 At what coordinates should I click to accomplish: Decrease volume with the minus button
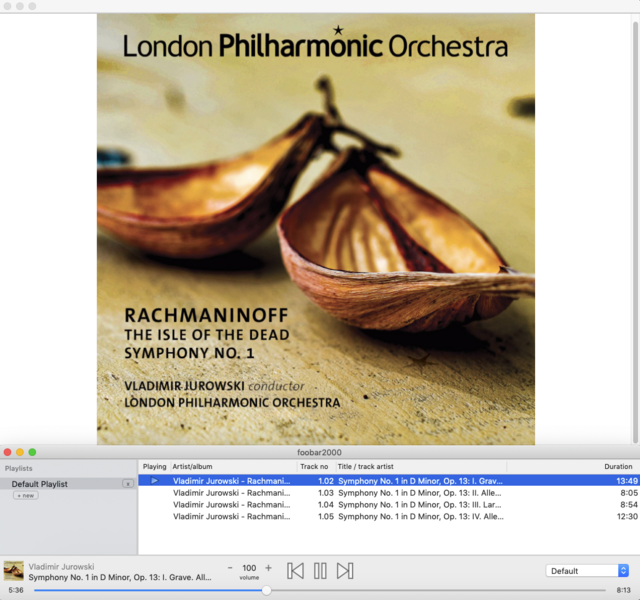tap(230, 568)
